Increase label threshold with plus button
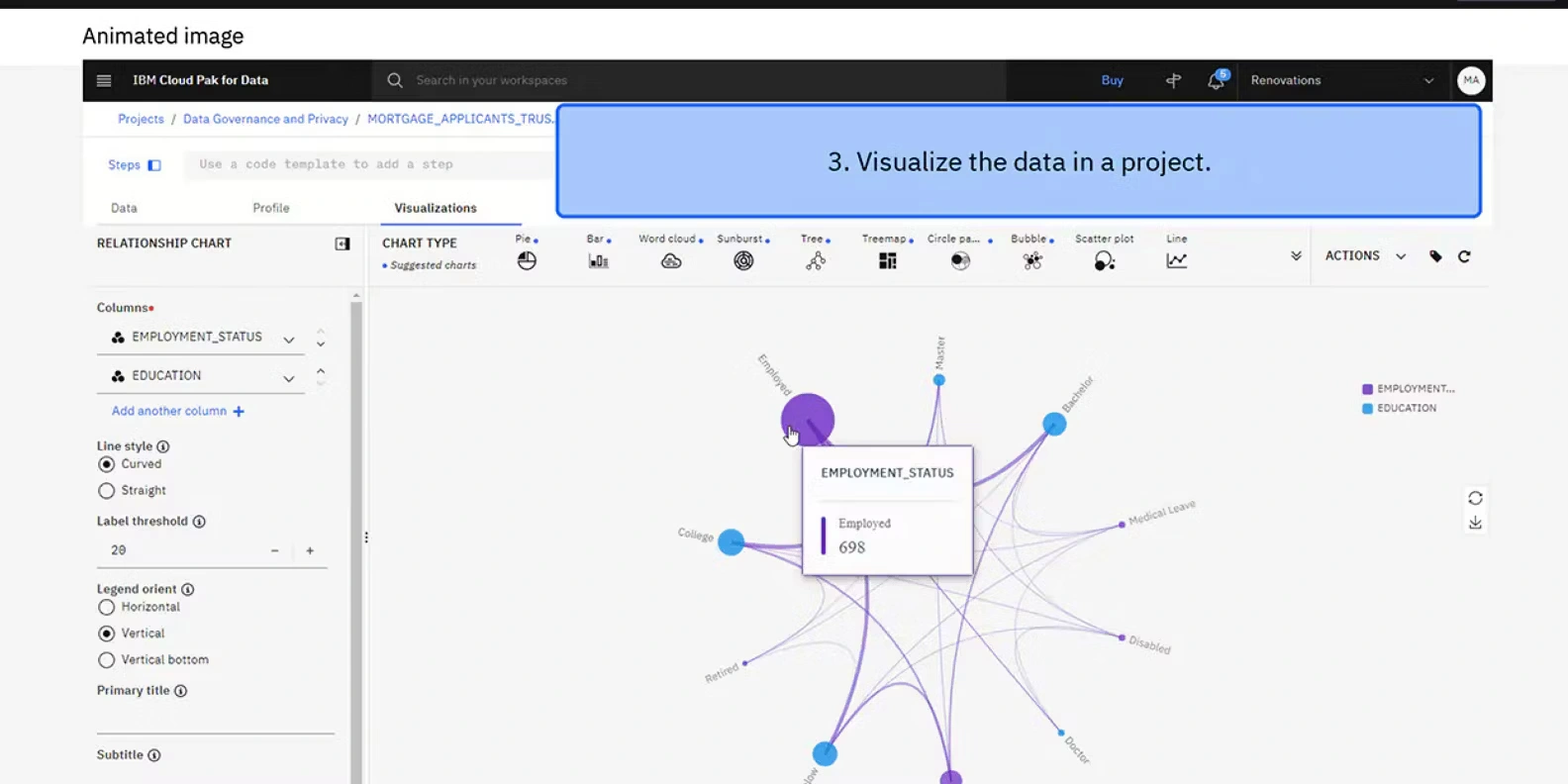The height and width of the screenshot is (784, 1568). pyautogui.click(x=310, y=551)
